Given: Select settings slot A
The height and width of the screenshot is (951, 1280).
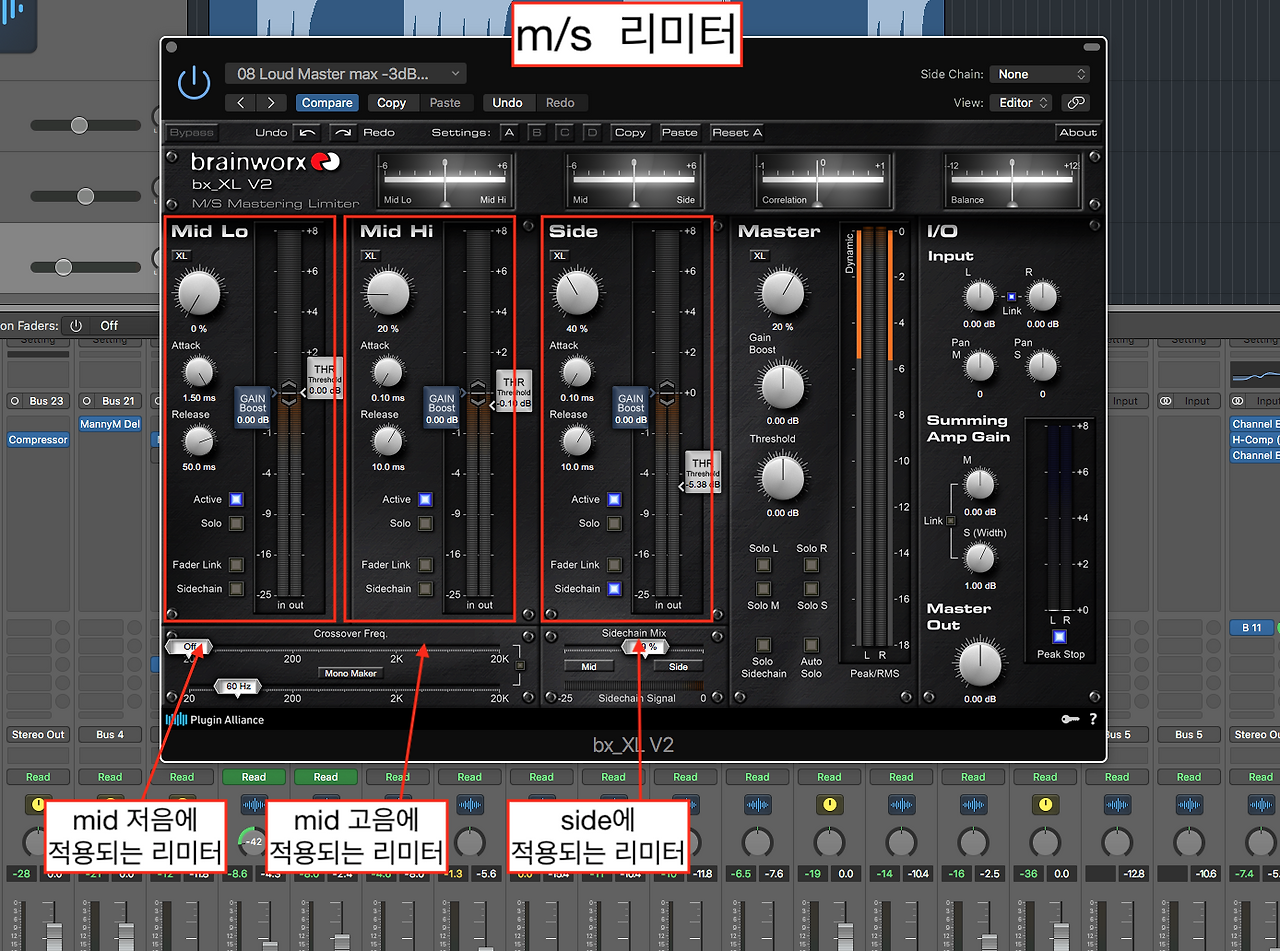Looking at the screenshot, I should [509, 132].
